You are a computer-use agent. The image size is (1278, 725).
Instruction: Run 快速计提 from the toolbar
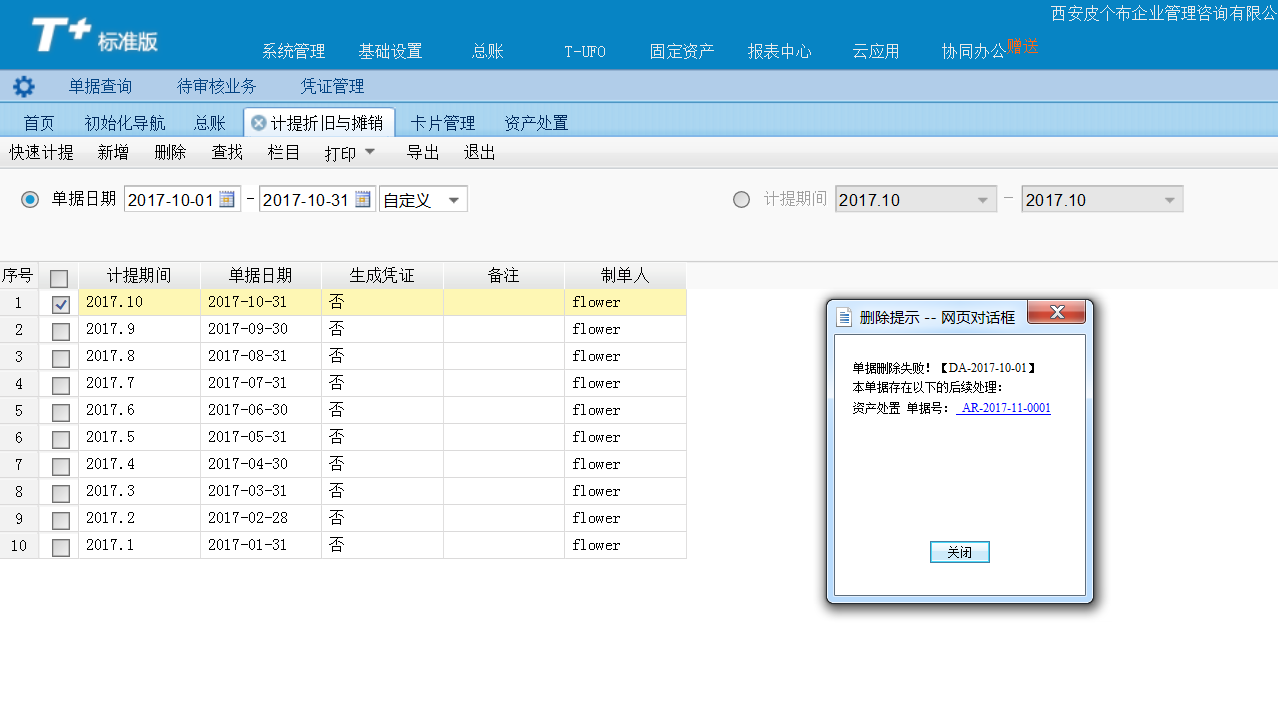coord(41,152)
